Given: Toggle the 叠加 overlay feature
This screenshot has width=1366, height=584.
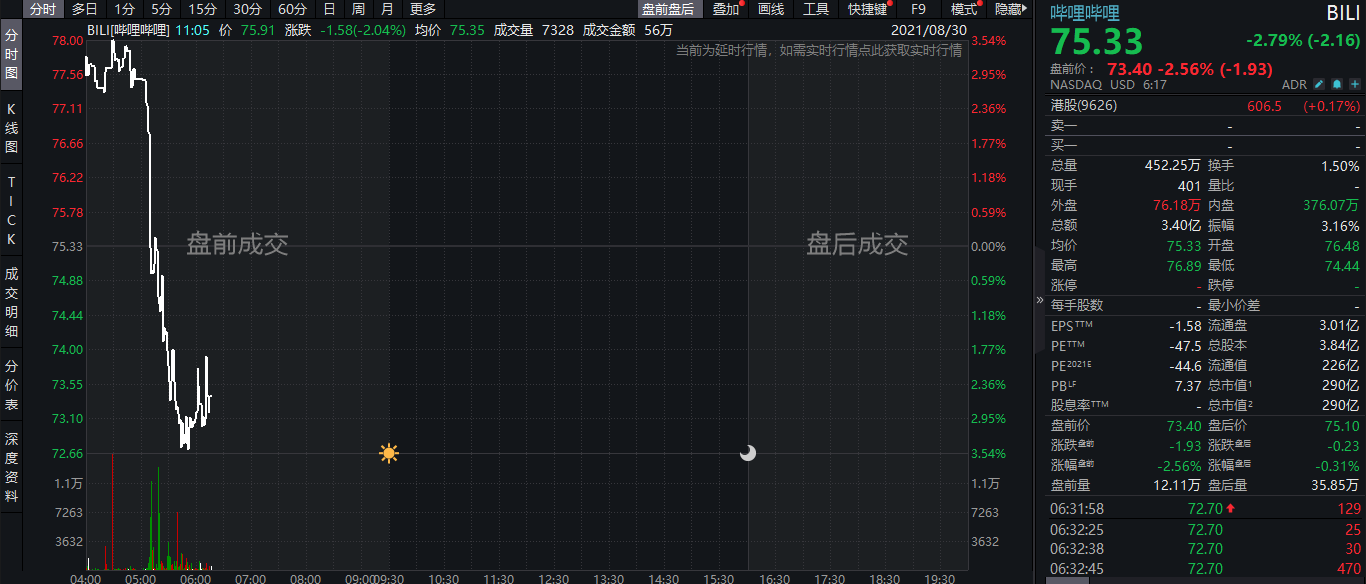Looking at the screenshot, I should coord(723,9).
